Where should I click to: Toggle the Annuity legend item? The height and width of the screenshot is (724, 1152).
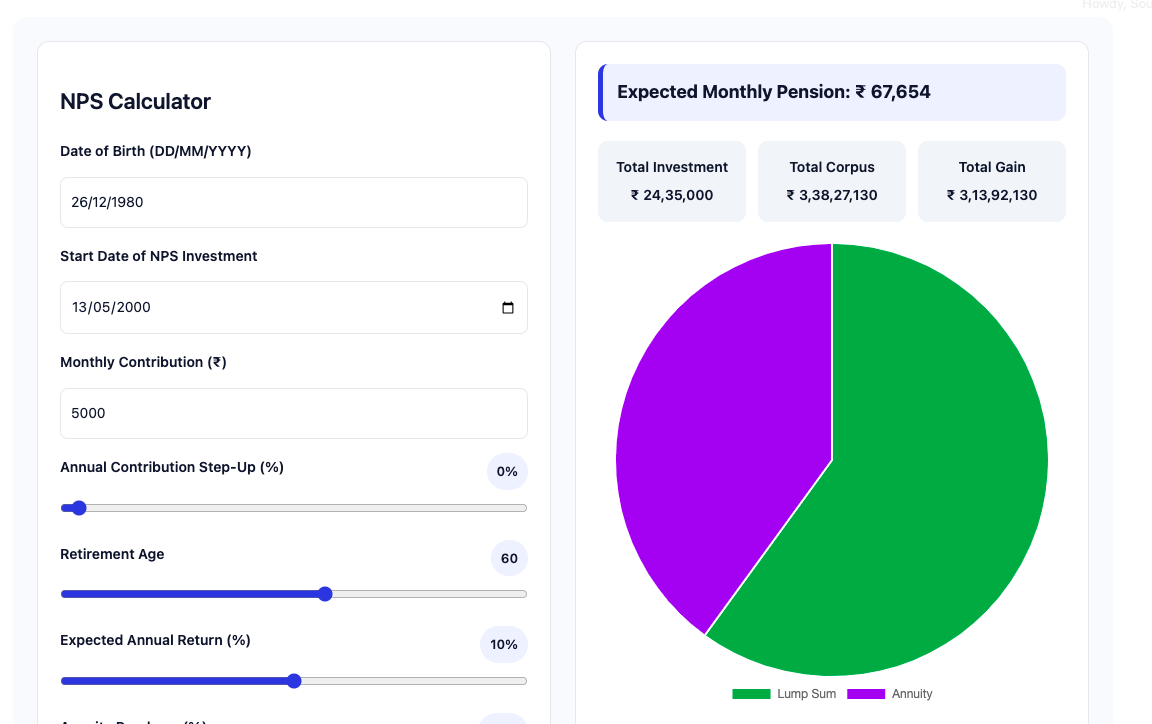pos(890,694)
